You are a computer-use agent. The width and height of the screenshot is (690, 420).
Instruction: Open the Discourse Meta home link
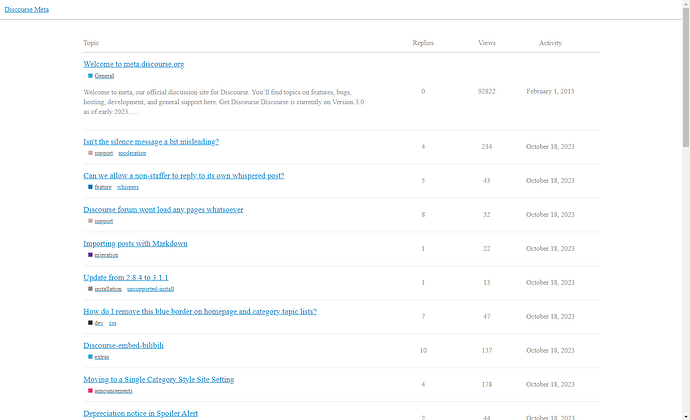pos(26,9)
